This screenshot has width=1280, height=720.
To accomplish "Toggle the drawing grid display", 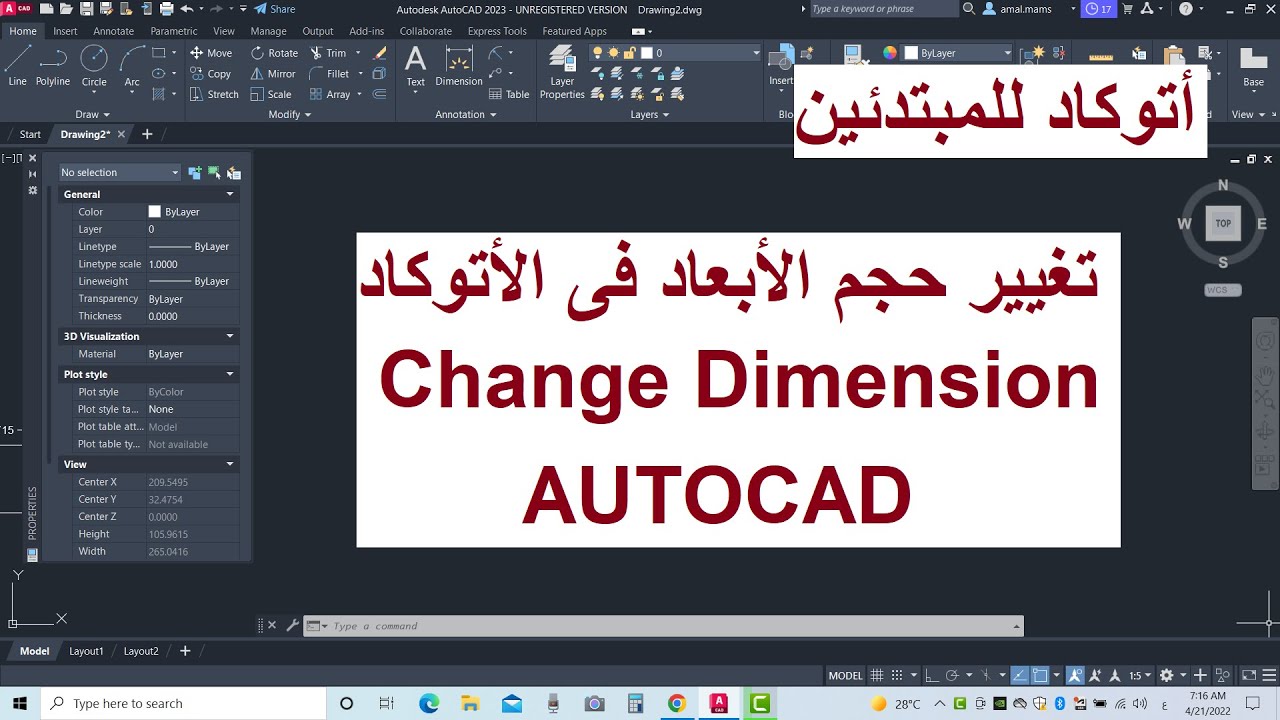I will pos(877,676).
